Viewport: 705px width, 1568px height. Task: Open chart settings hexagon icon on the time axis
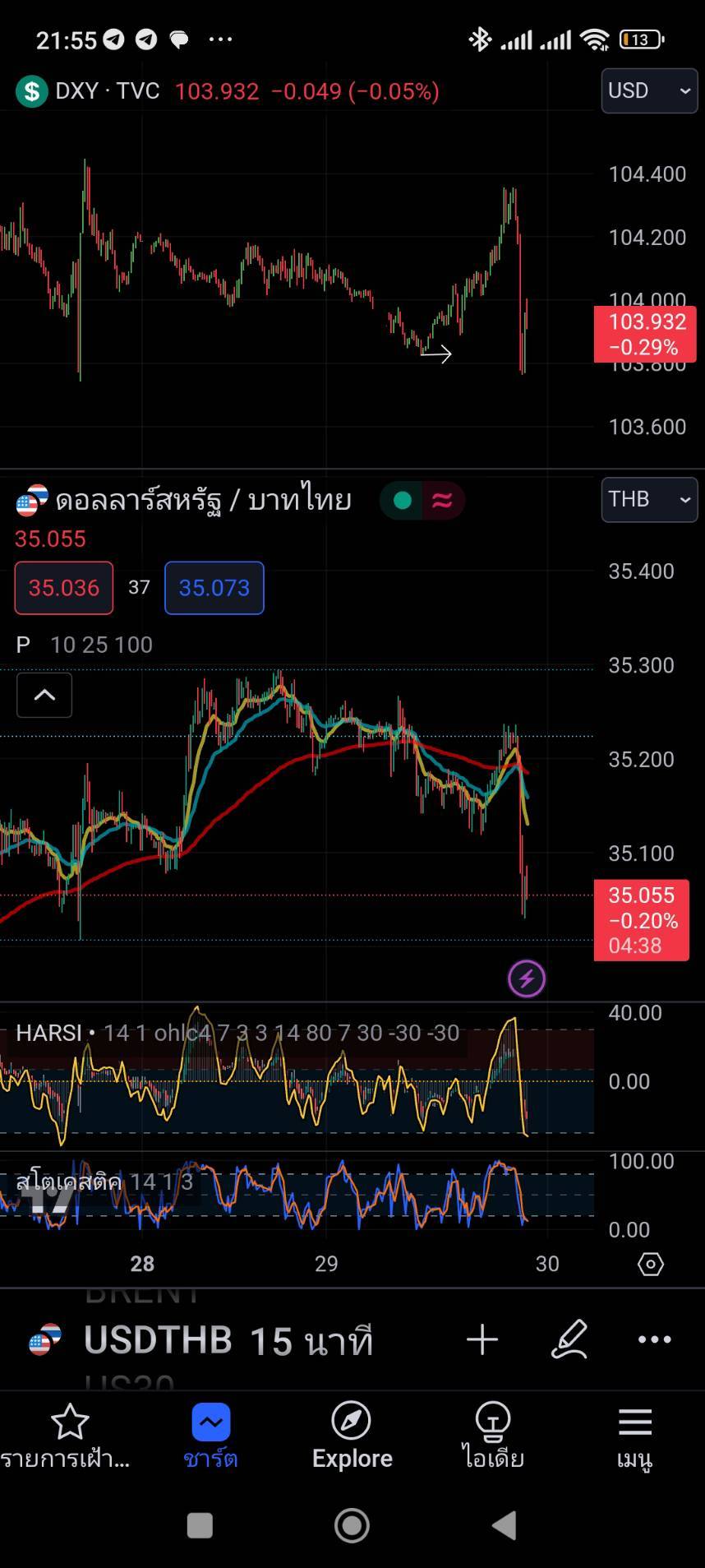point(650,1264)
